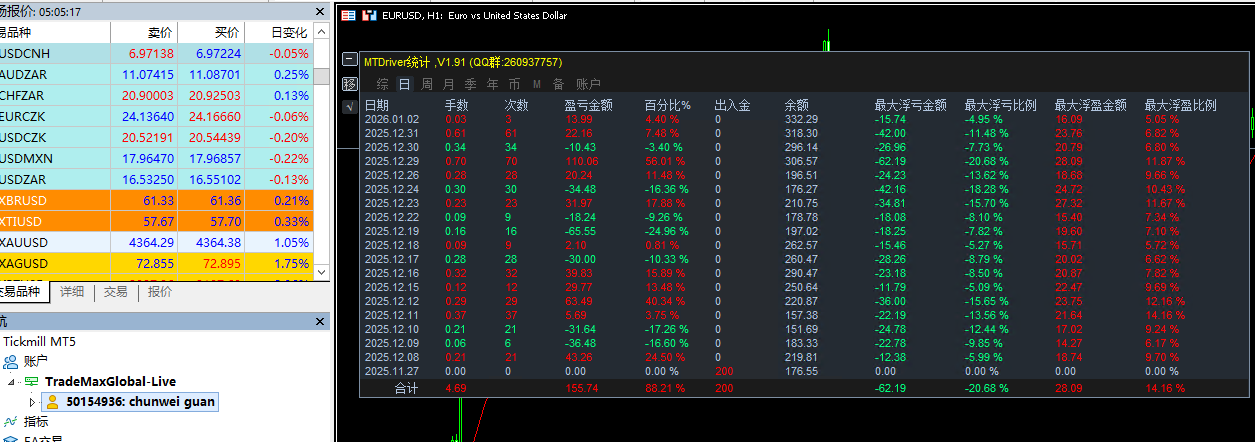Toggle the √ checkmark button beside the table
Viewport: 1255px width, 442px height.
tap(349, 106)
